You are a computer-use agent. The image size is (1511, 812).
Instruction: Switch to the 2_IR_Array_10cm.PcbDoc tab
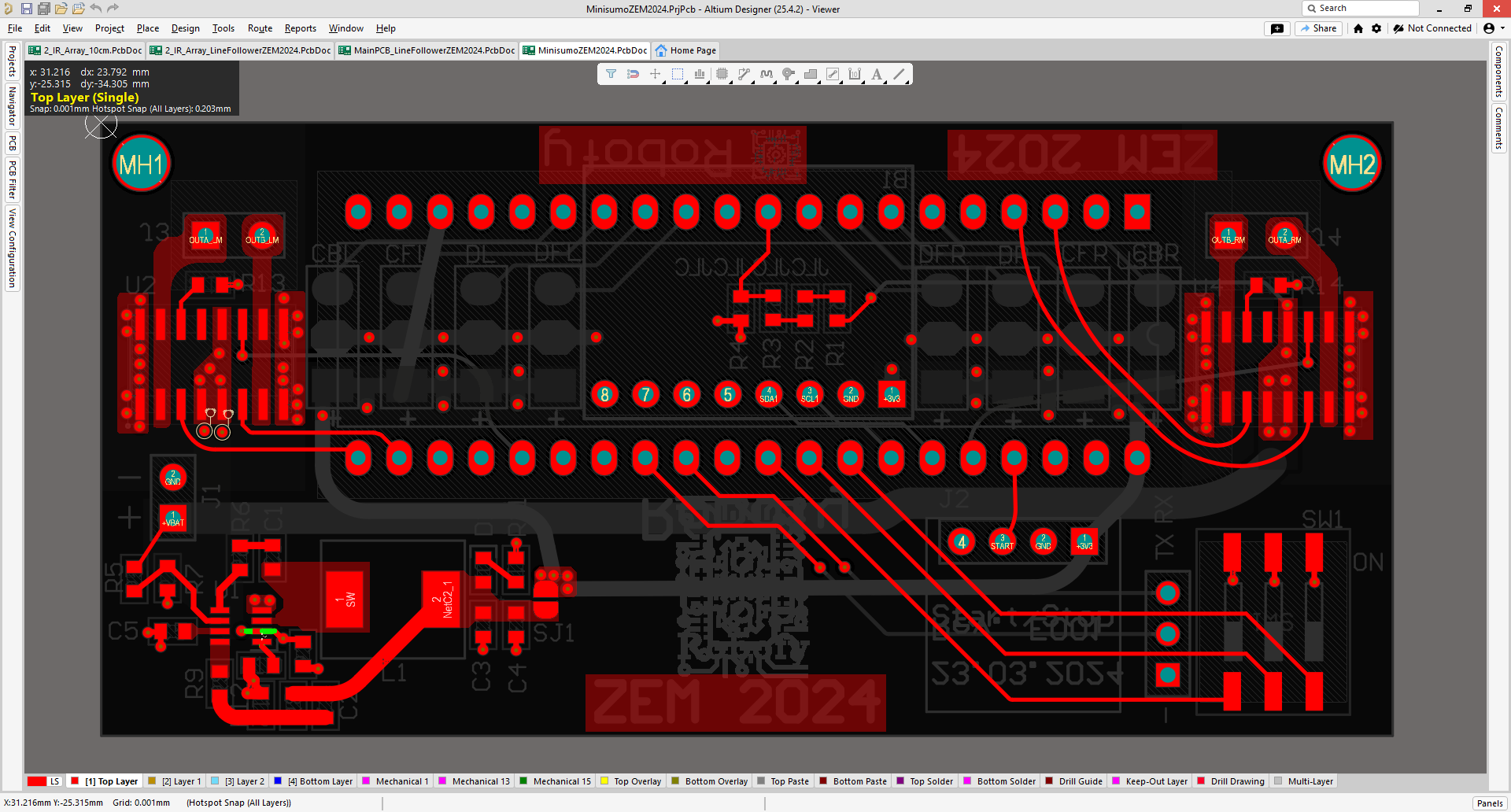pyautogui.click(x=85, y=50)
